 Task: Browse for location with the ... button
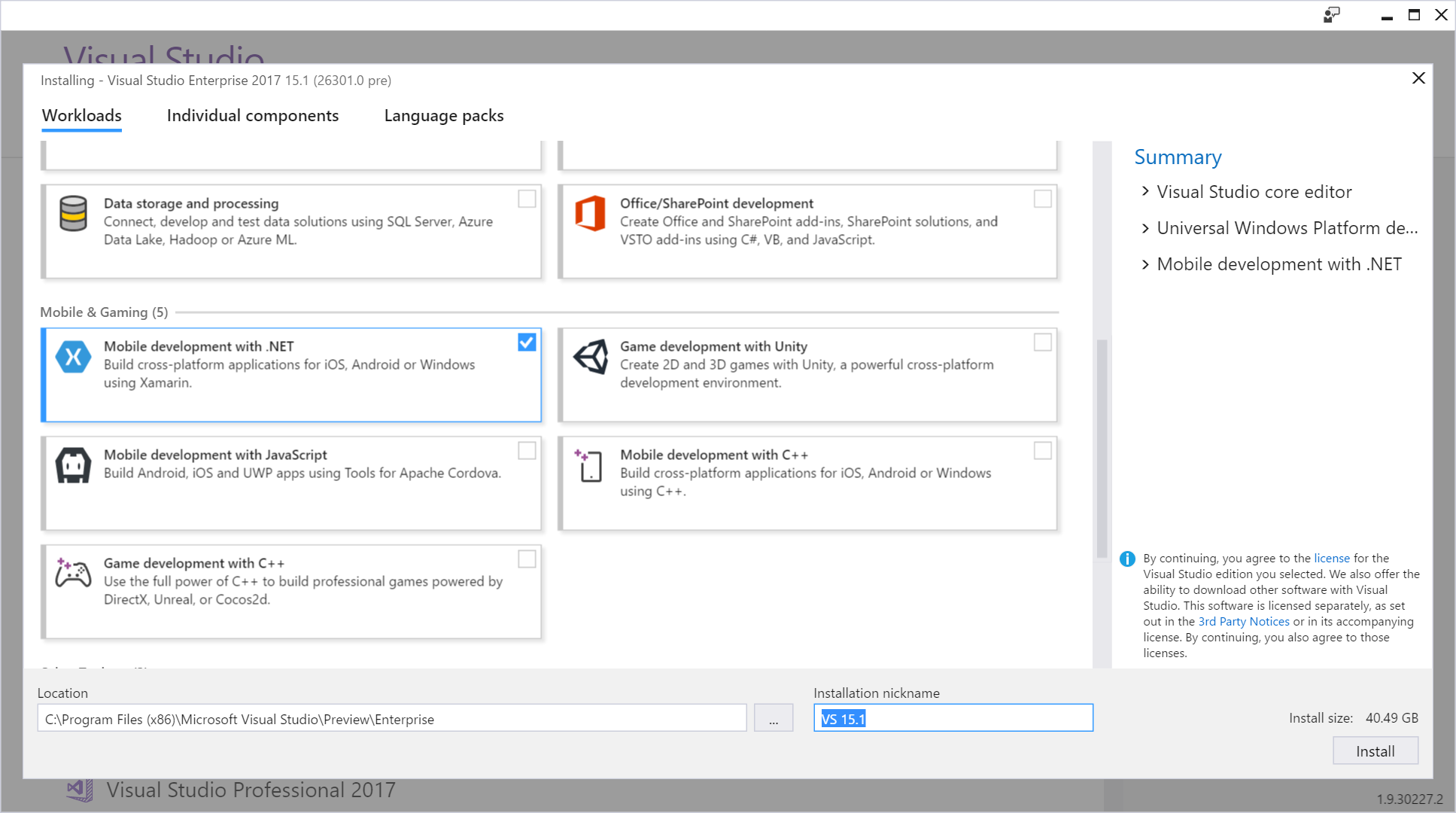[x=774, y=719]
